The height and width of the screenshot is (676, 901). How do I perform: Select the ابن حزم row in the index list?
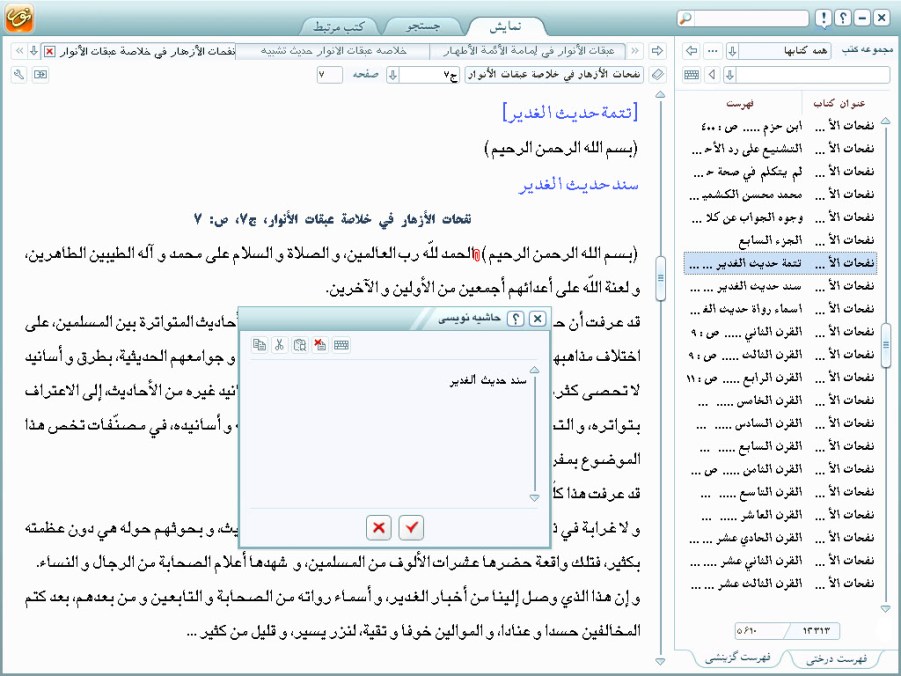[781, 126]
